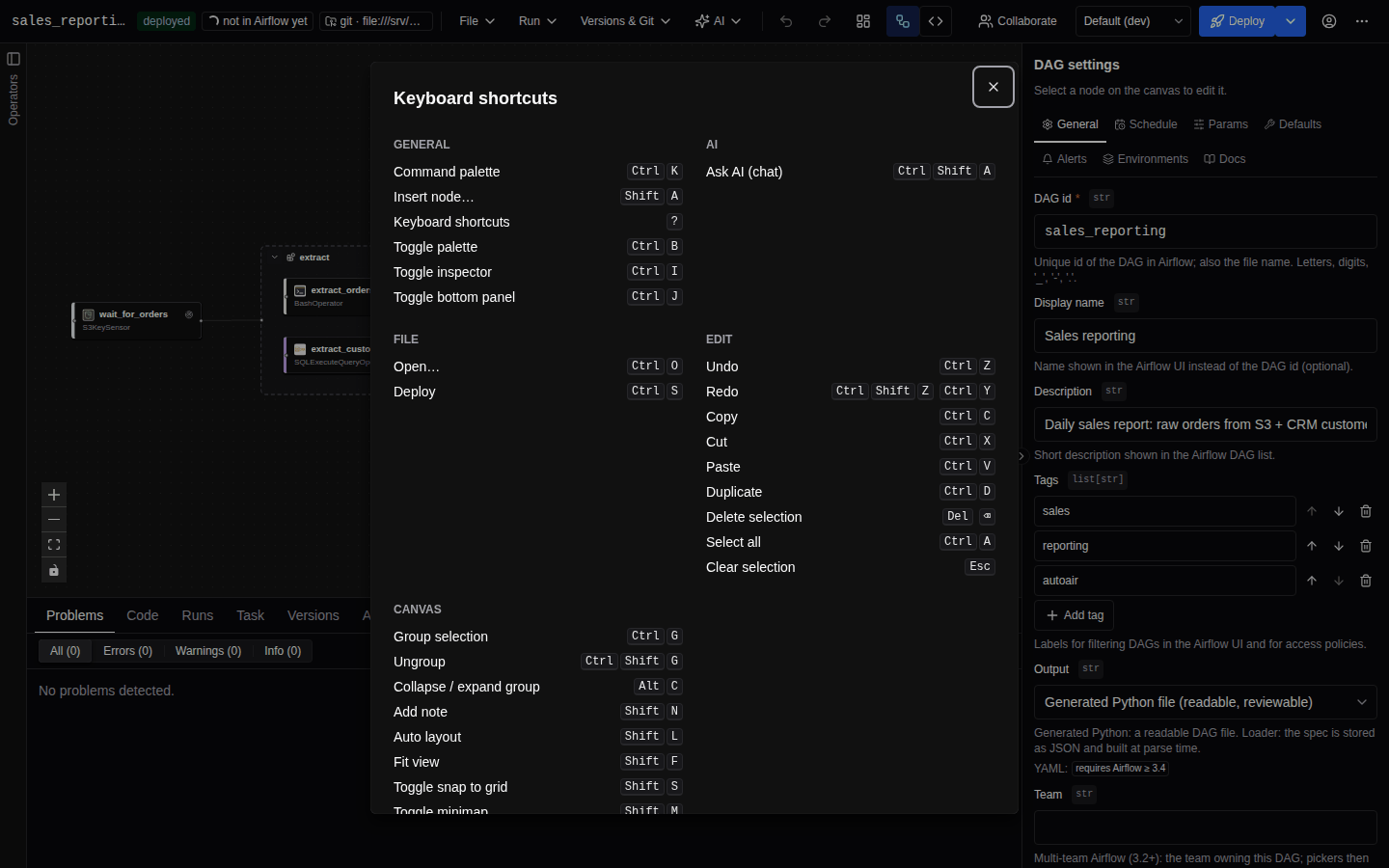
Task: Click the DAG id input field
Action: click(1205, 231)
